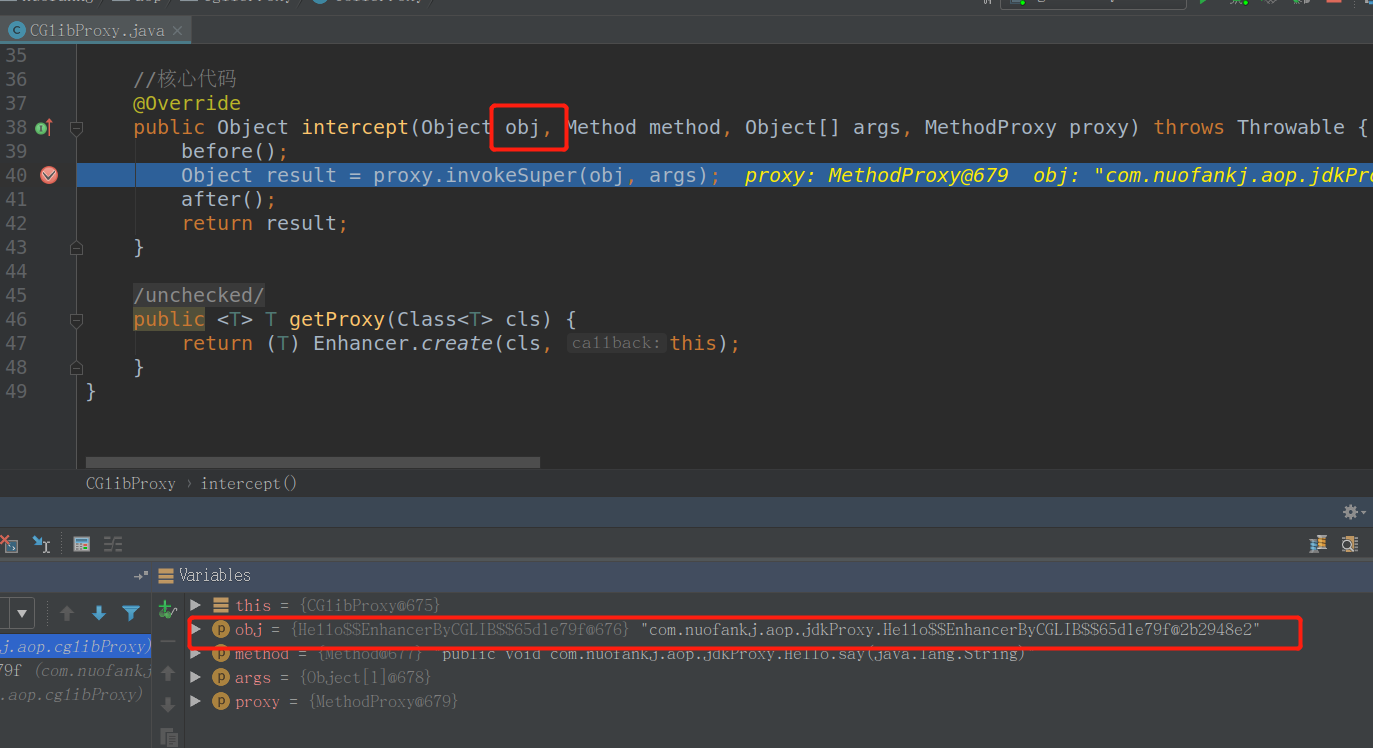Click 'after();' on line 41
This screenshot has height=748, width=1373.
228,199
